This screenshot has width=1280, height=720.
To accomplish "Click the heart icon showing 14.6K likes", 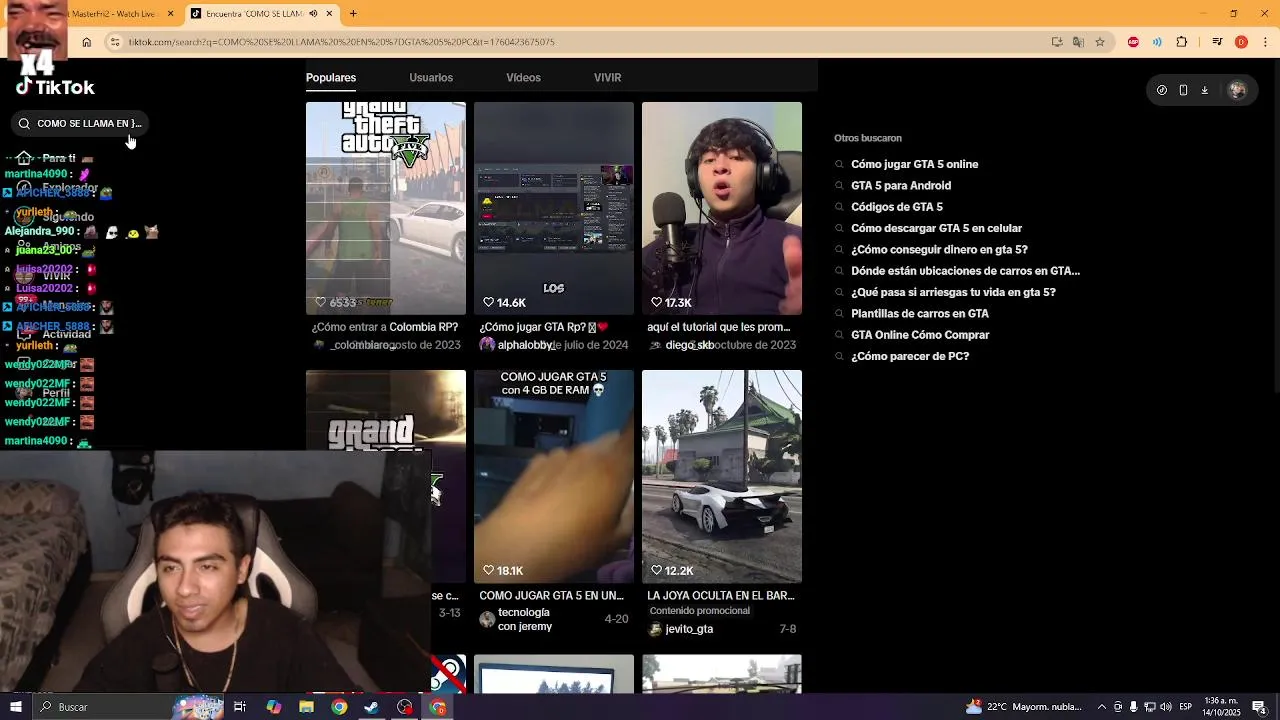I will tap(489, 302).
